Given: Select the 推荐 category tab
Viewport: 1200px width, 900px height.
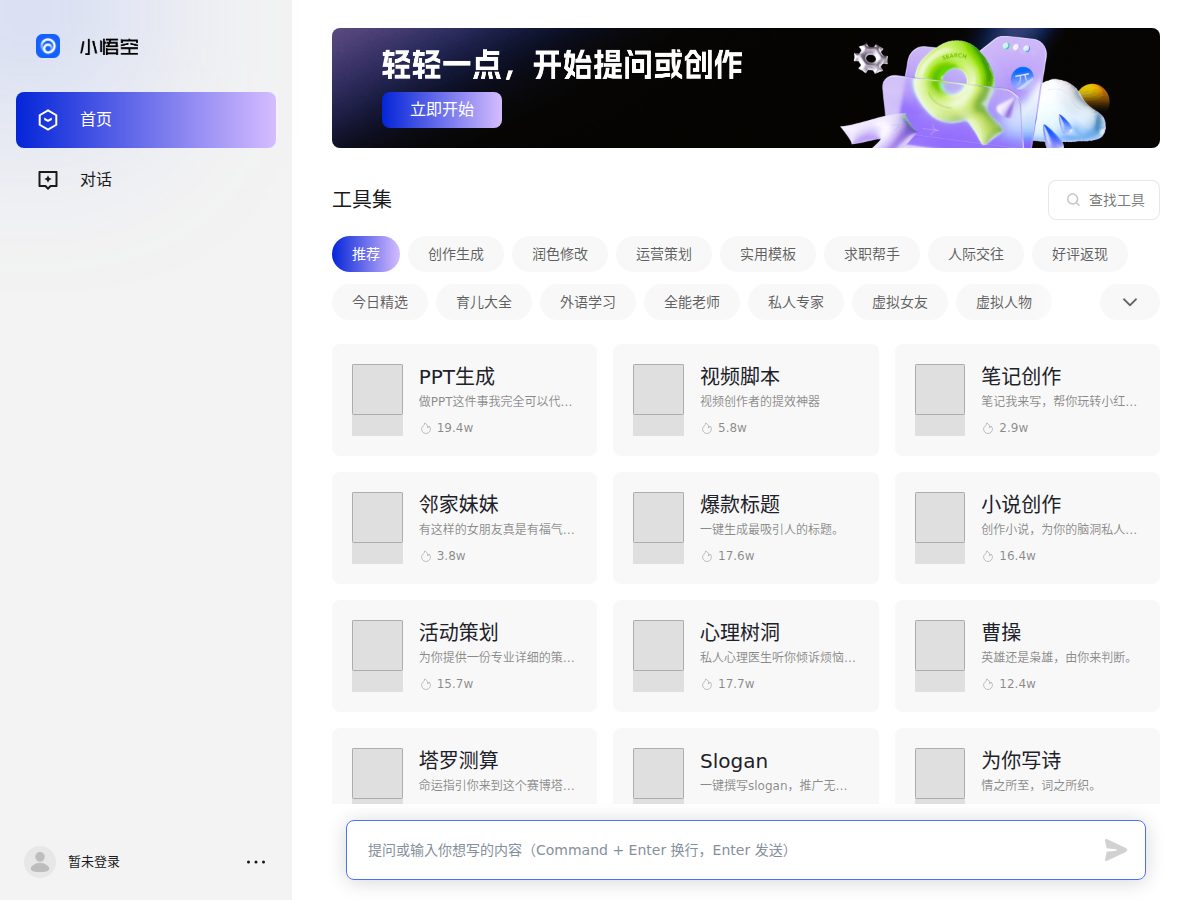Looking at the screenshot, I should click(x=366, y=254).
